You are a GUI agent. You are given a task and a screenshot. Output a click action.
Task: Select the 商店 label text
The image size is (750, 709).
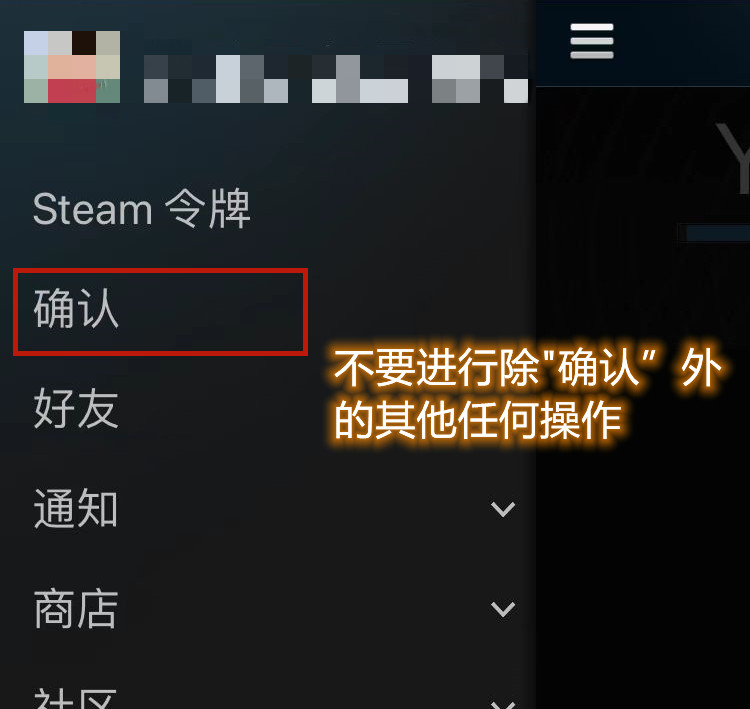click(x=76, y=609)
